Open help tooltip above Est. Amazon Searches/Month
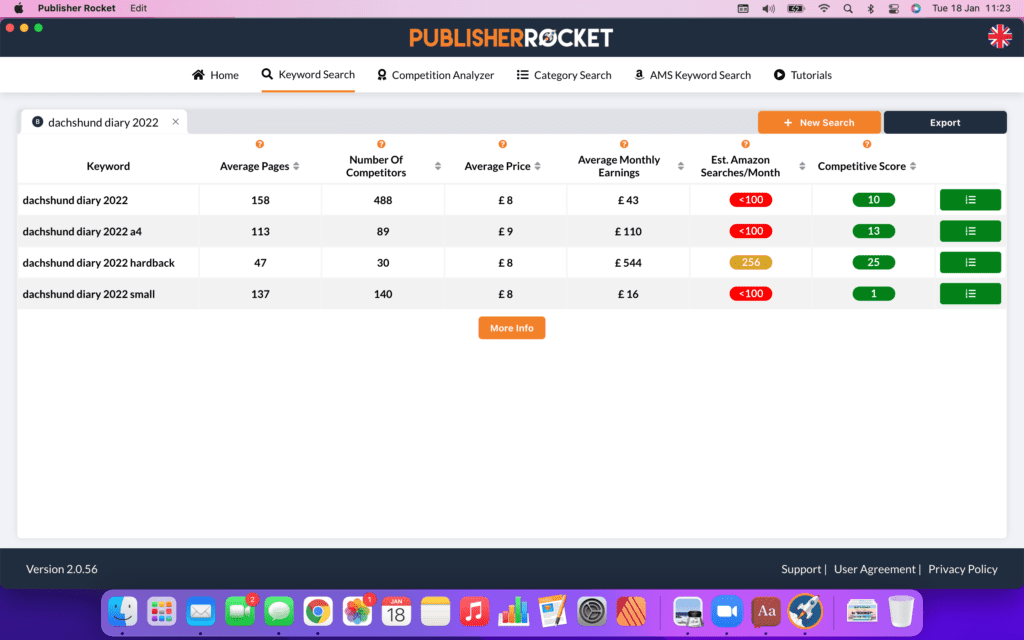Image resolution: width=1024 pixels, height=640 pixels. pos(746,144)
